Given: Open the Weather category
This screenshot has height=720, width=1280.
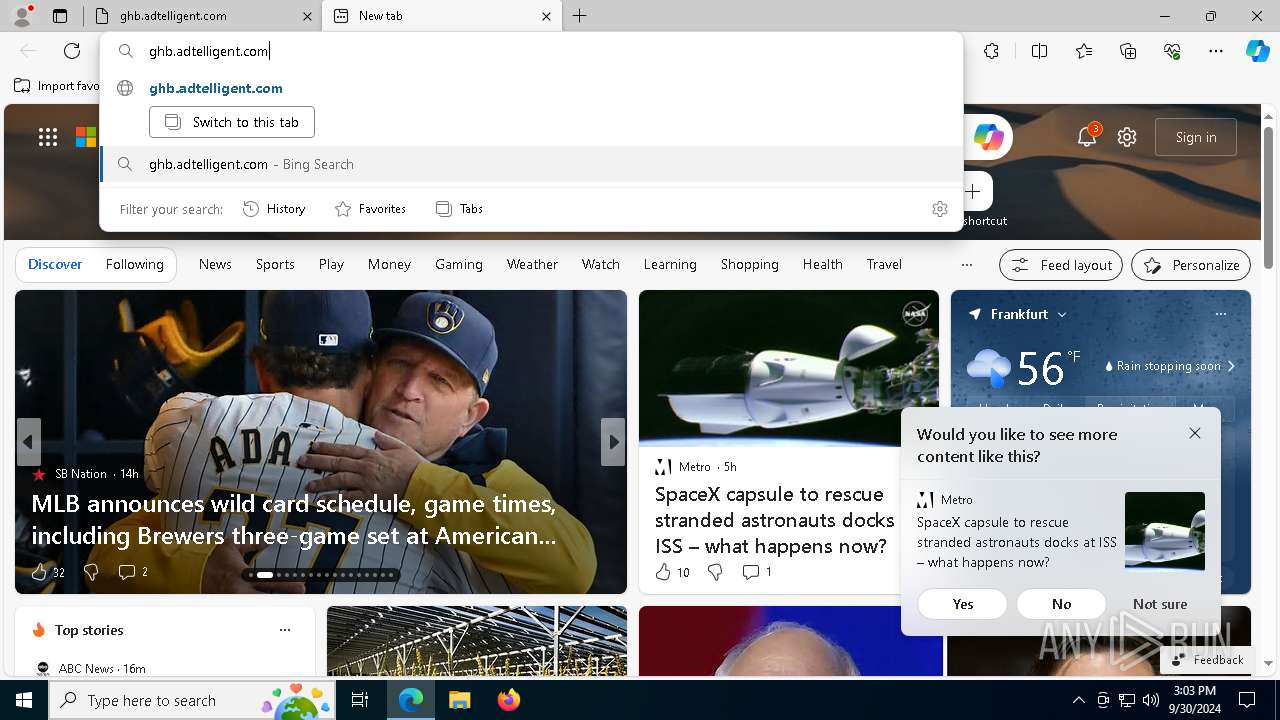Looking at the screenshot, I should coord(532,265).
